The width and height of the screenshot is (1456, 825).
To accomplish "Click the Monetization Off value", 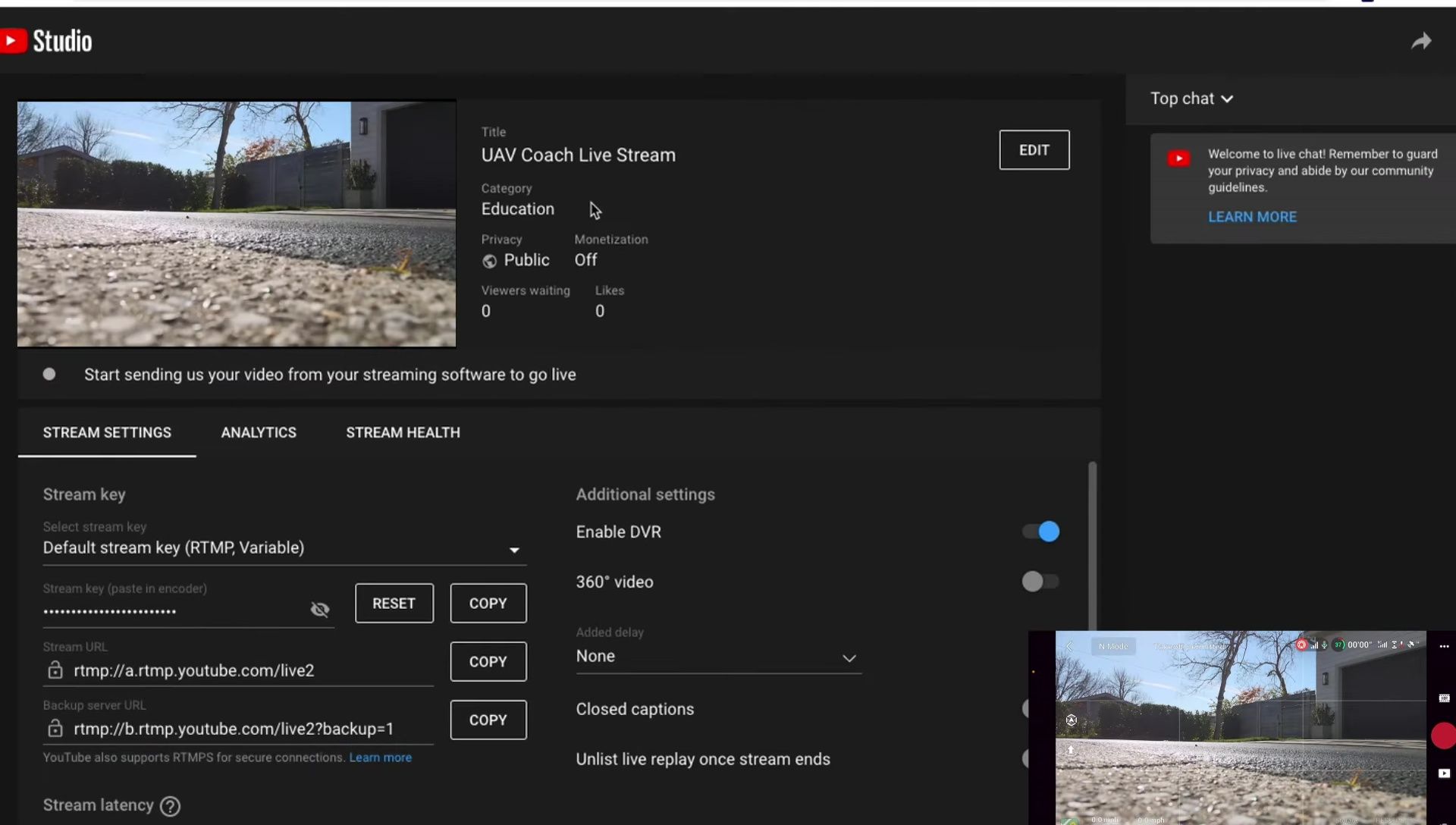I will tap(585, 260).
